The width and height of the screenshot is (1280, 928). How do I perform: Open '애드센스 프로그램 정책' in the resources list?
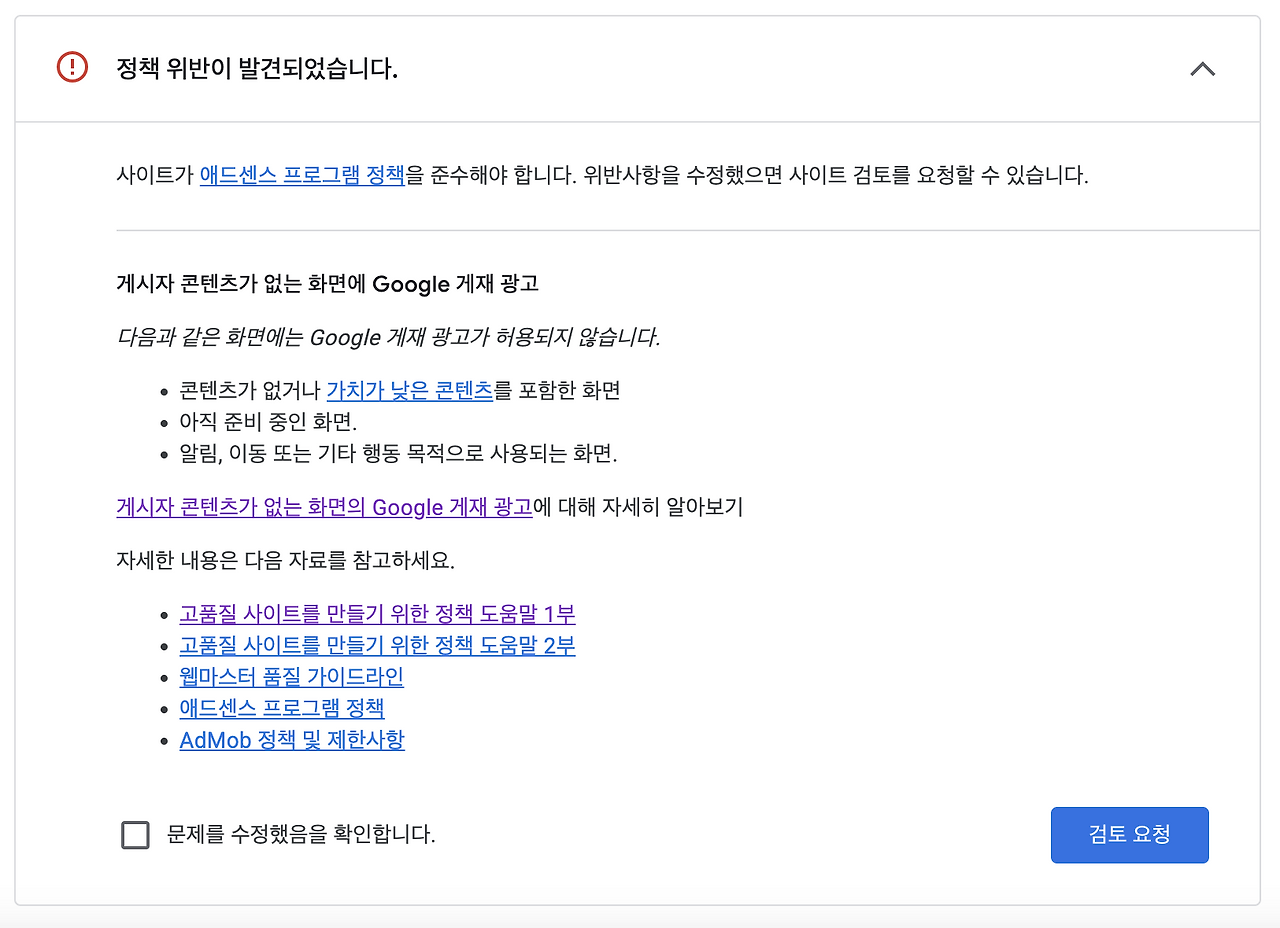pyautogui.click(x=281, y=708)
